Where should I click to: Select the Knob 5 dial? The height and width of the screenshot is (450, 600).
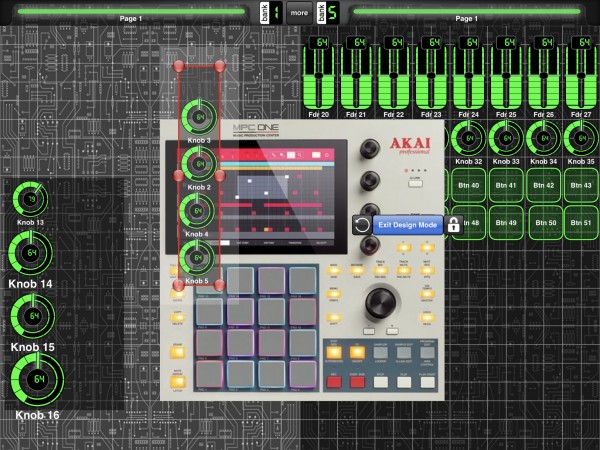197,258
